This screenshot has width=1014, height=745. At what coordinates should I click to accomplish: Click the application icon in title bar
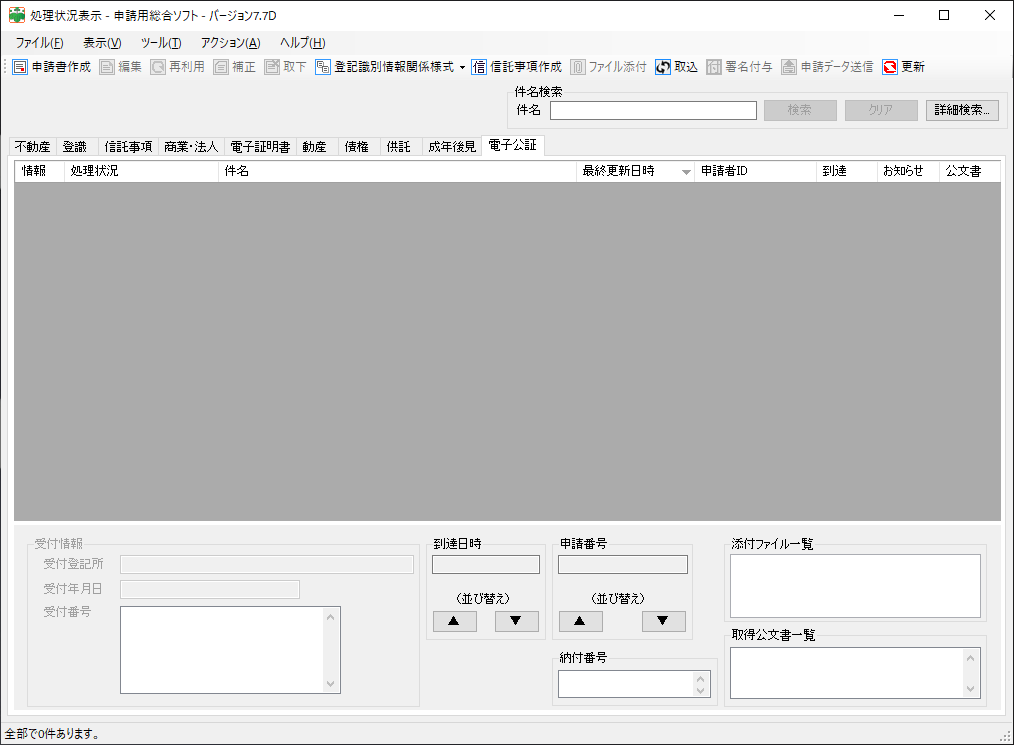click(x=16, y=15)
